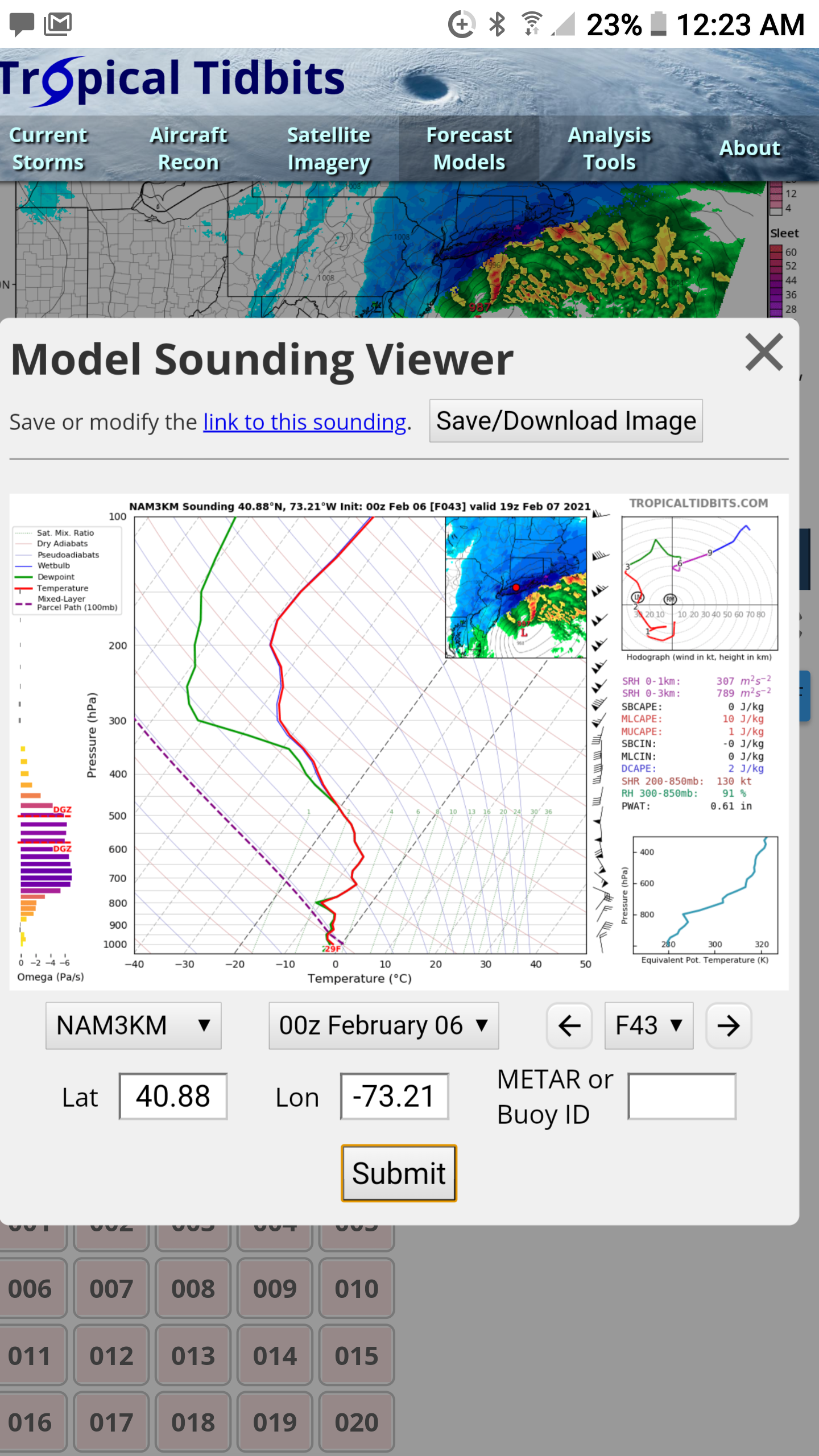Viewport: 819px width, 1456px height.
Task: Select forecast hour 018
Action: click(x=193, y=1422)
